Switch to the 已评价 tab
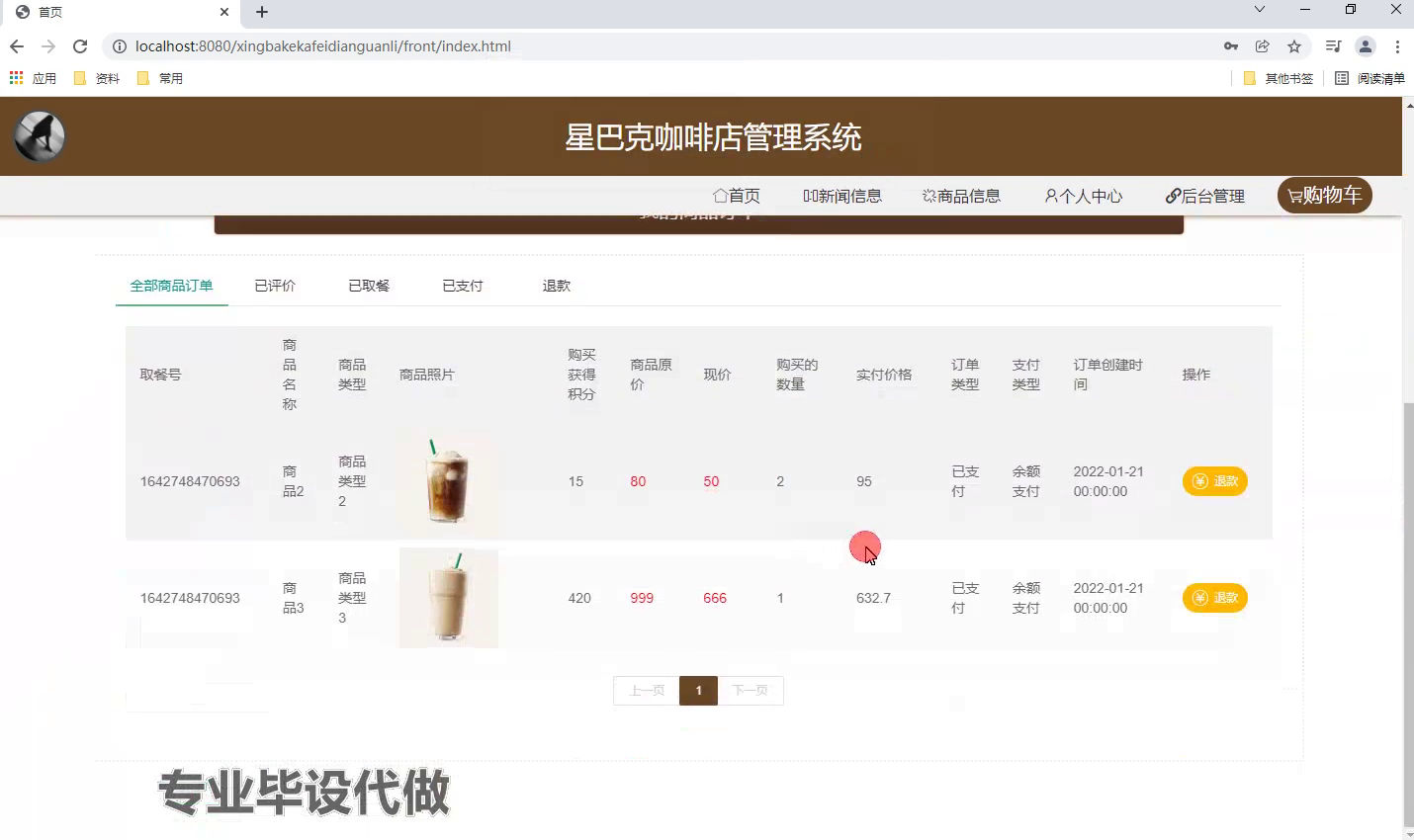Viewport: 1414px width, 840px height. click(275, 286)
